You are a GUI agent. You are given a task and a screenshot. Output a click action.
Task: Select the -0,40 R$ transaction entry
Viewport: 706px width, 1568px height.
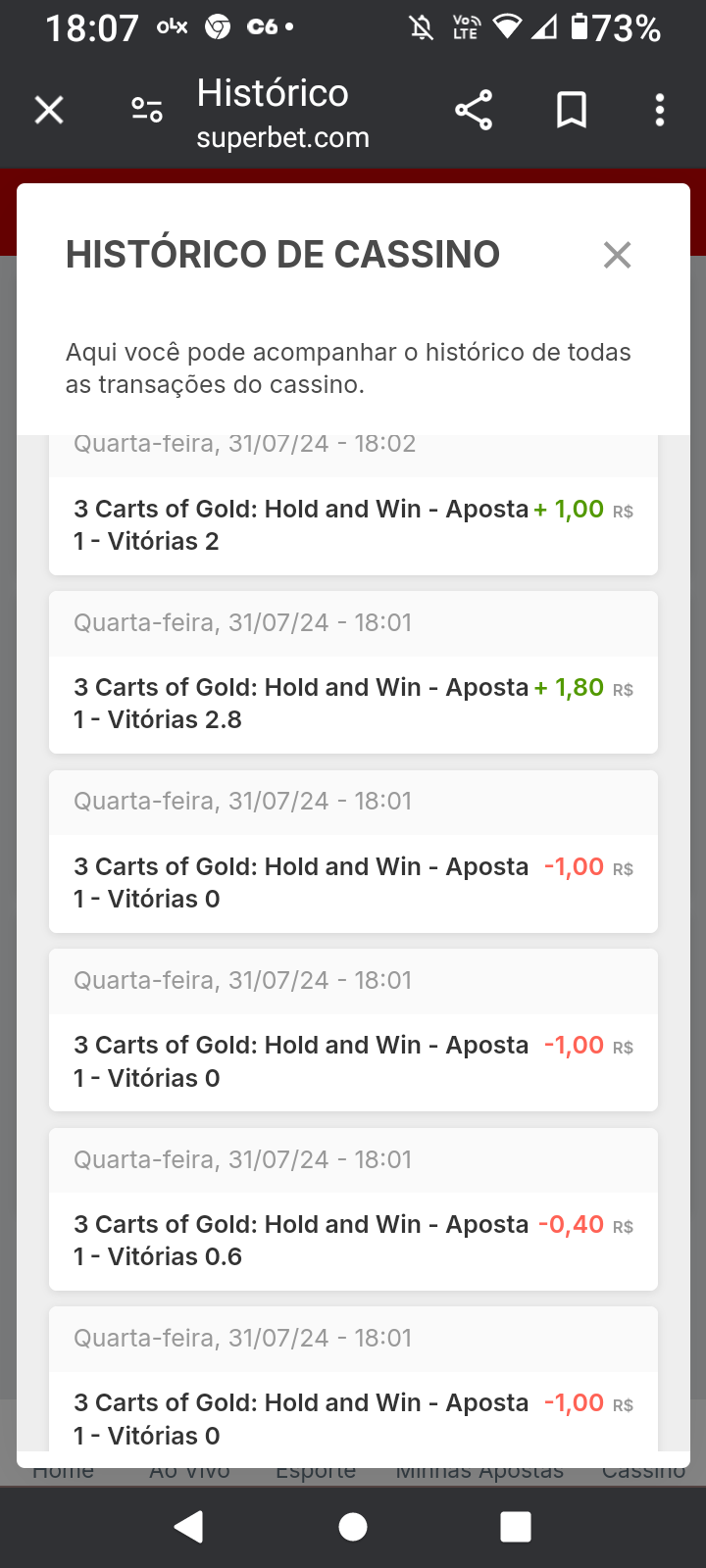[x=353, y=1241]
